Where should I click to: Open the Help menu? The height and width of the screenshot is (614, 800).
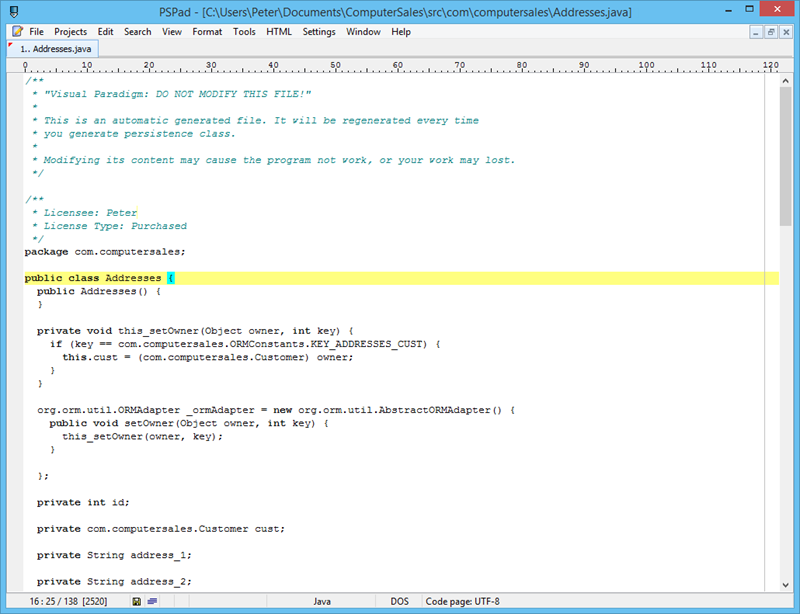coord(401,32)
